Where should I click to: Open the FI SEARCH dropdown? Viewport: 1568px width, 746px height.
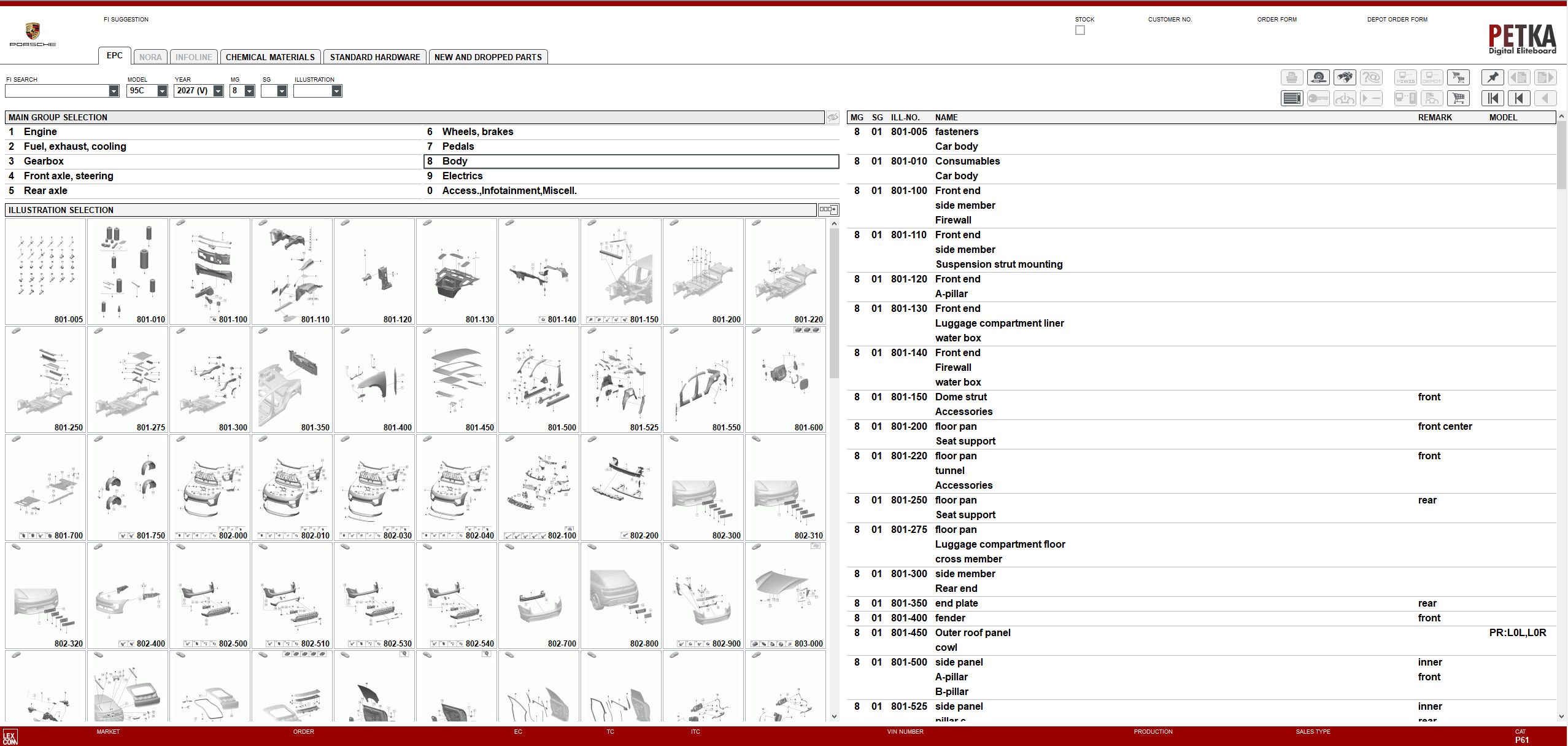tap(114, 91)
